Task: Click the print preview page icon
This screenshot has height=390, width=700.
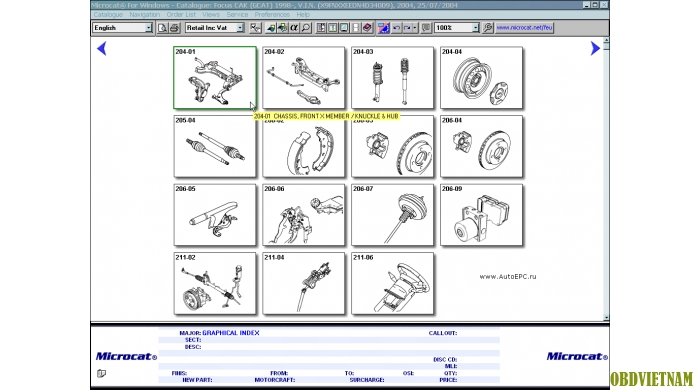Action: click(x=162, y=28)
